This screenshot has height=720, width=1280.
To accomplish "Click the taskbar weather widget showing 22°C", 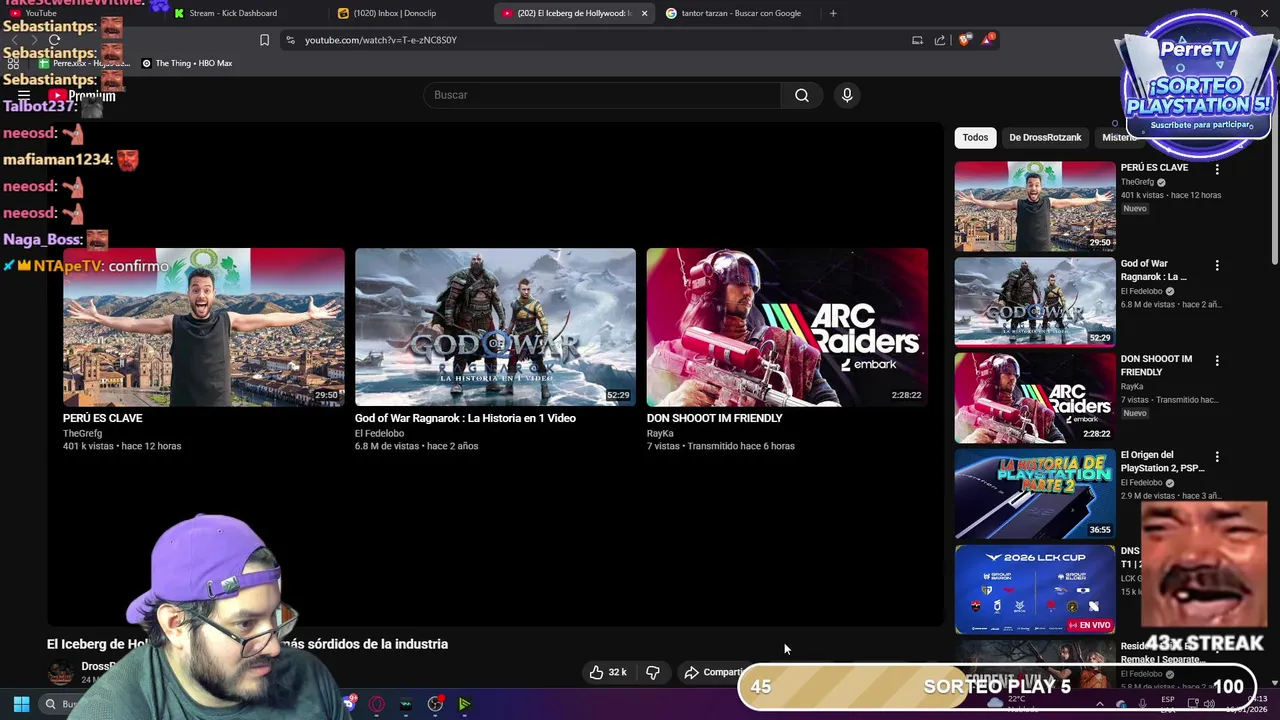I will [1011, 703].
